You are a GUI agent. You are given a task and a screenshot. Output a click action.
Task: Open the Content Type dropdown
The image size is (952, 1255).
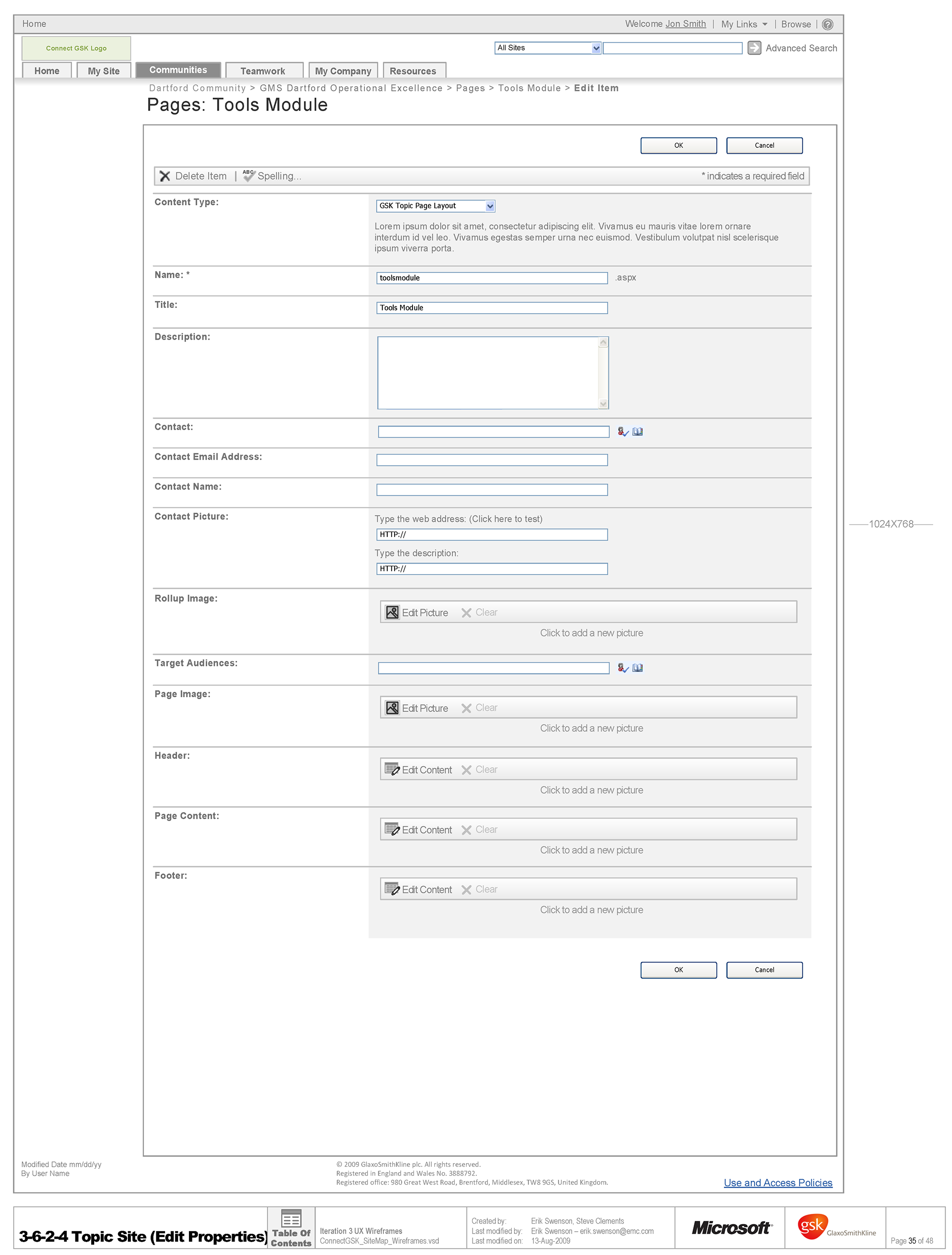(x=490, y=206)
